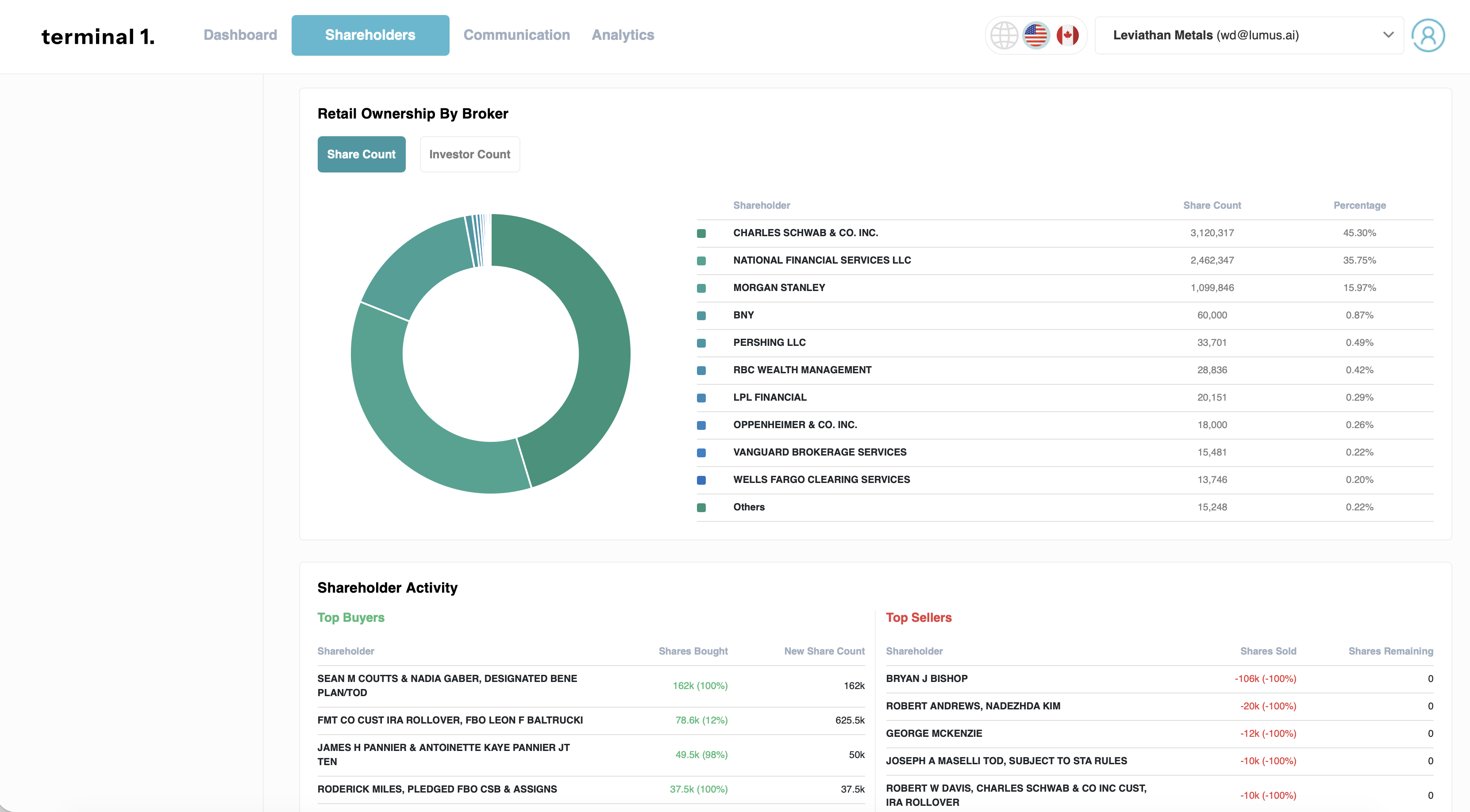Click the Others legend swatch
The image size is (1470, 812).
701,507
